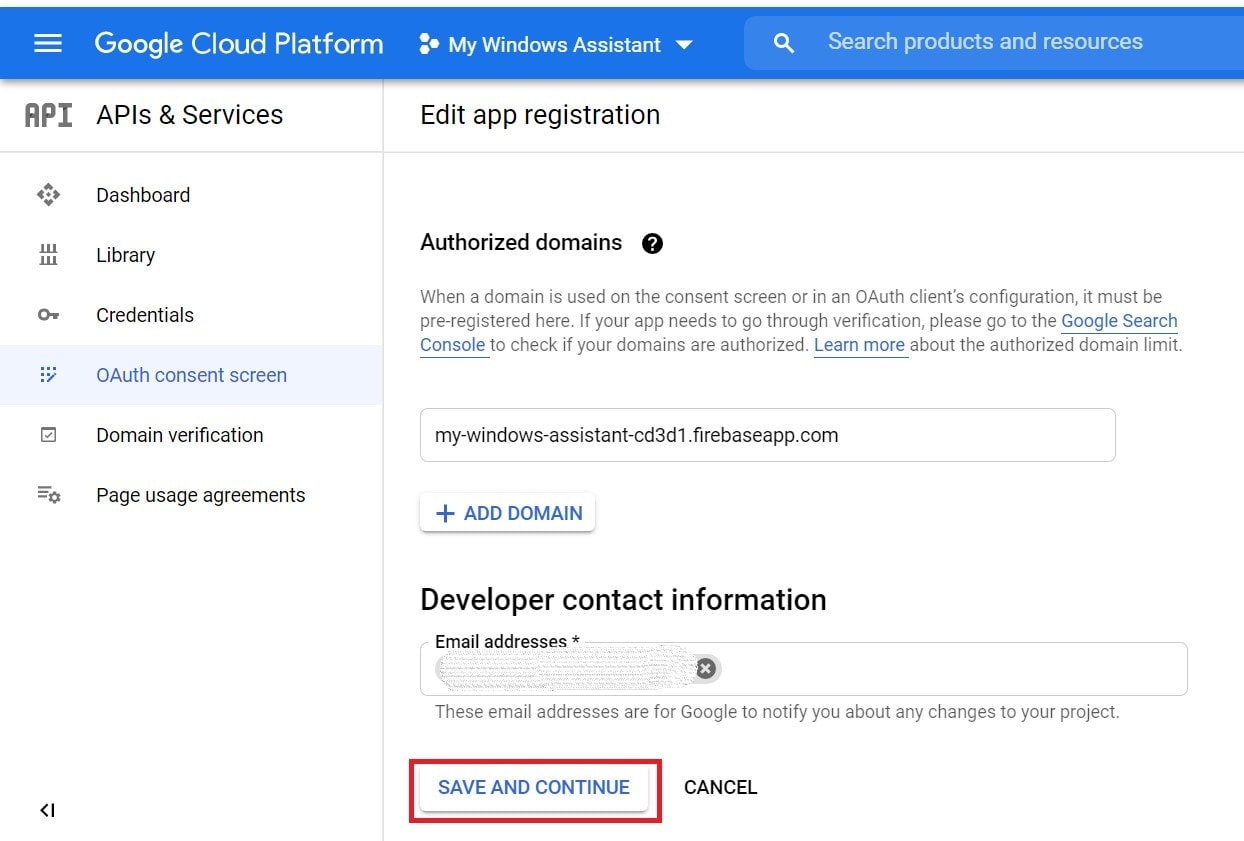
Task: Click the project selector dropdown arrow
Action: (x=684, y=45)
